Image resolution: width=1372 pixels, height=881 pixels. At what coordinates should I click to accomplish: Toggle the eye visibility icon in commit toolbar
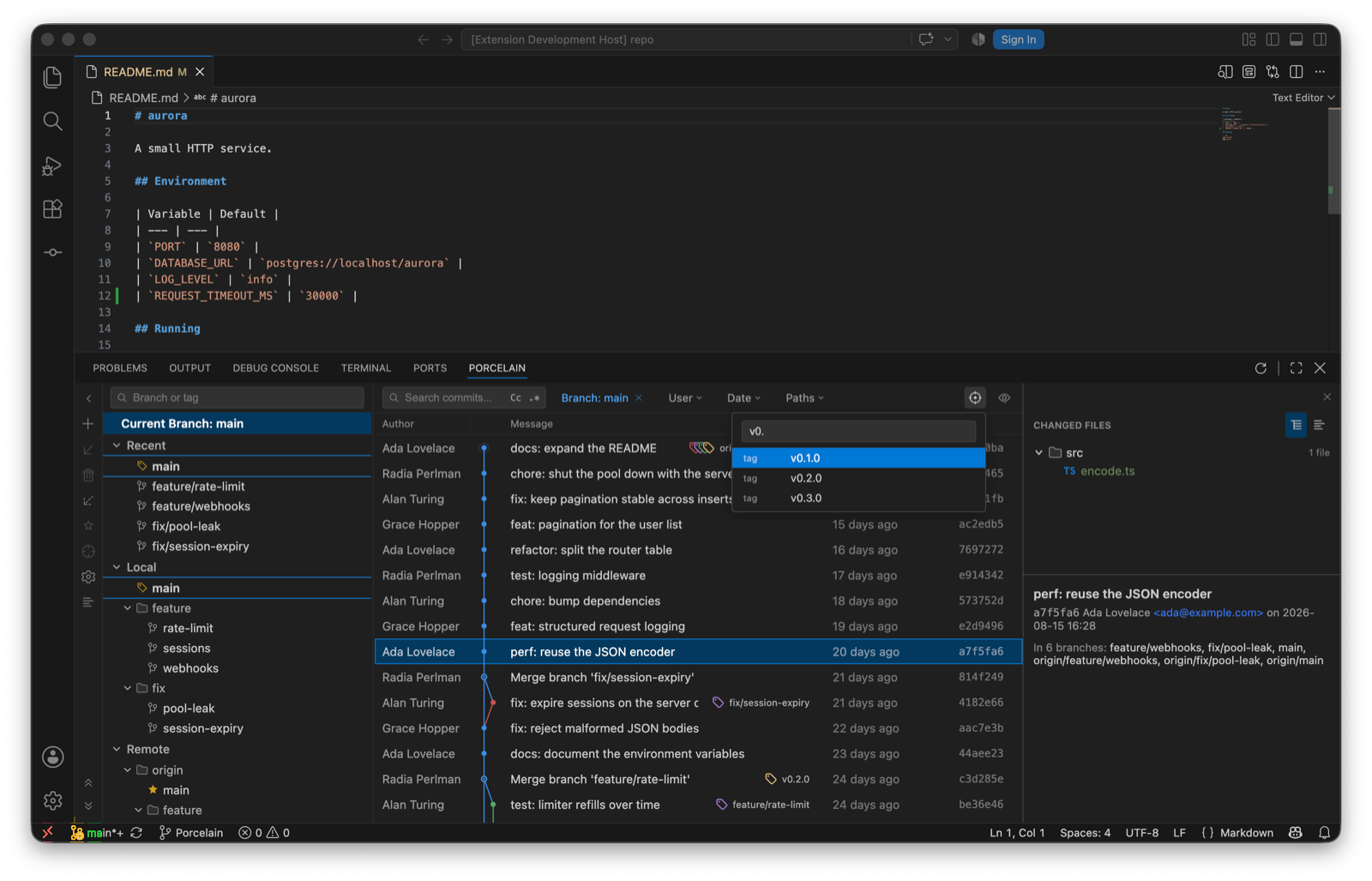click(x=1004, y=398)
